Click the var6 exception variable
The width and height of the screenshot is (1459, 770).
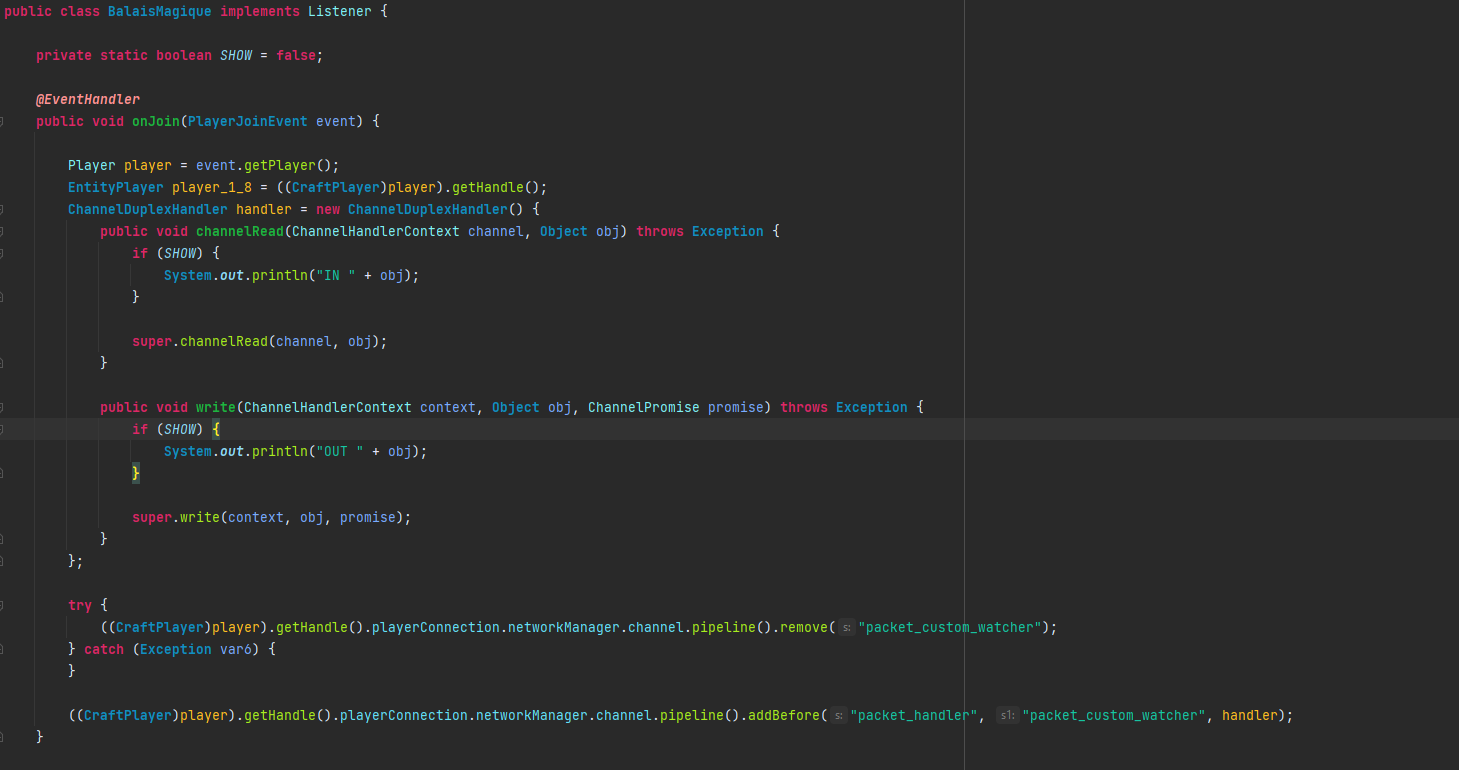point(236,649)
